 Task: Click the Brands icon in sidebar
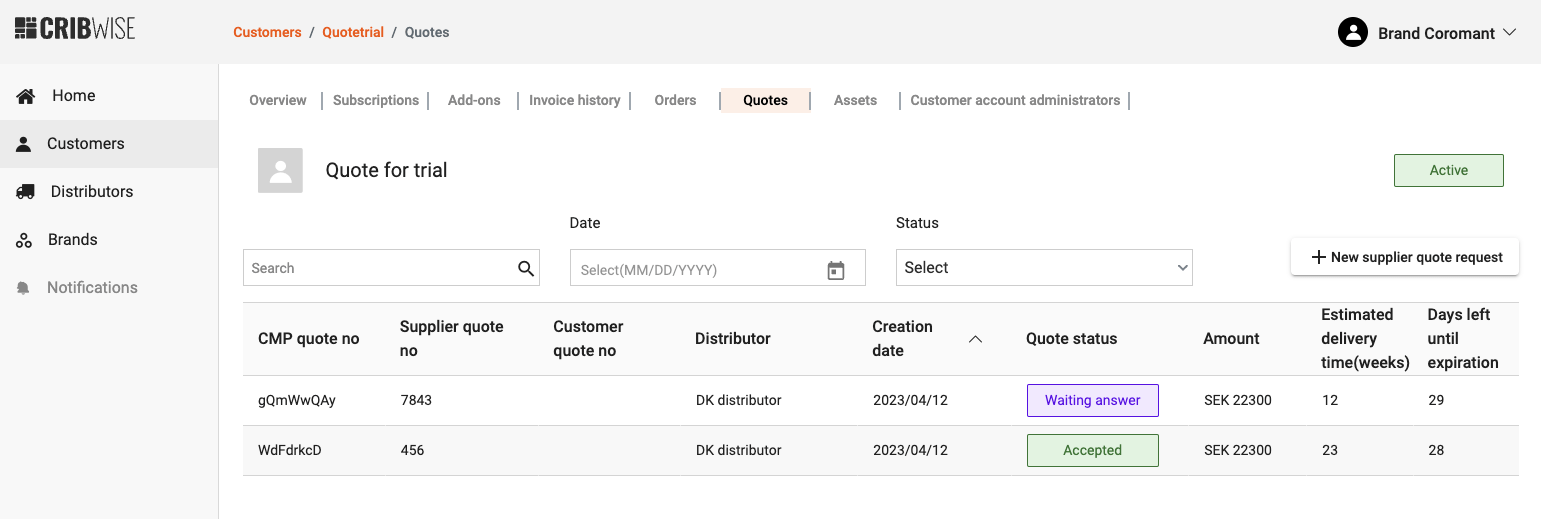click(x=25, y=240)
